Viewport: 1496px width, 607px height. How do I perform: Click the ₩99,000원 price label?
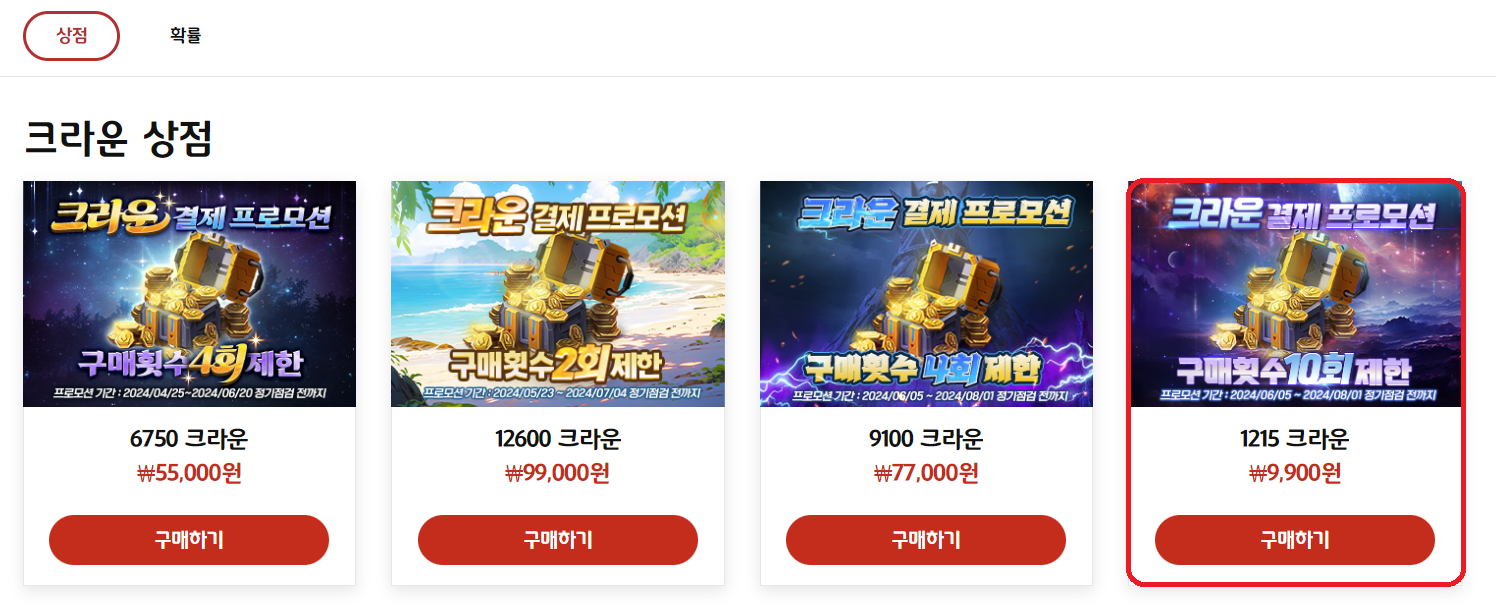coord(558,473)
